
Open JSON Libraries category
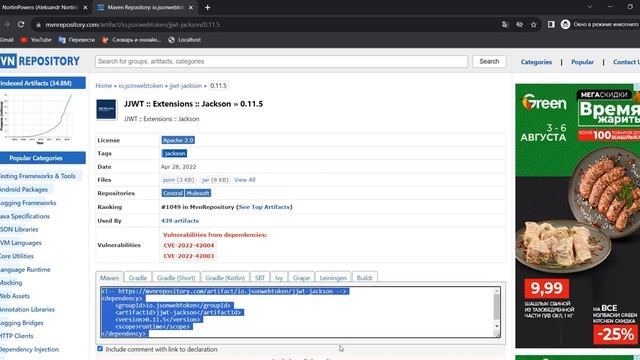[x=19, y=229]
